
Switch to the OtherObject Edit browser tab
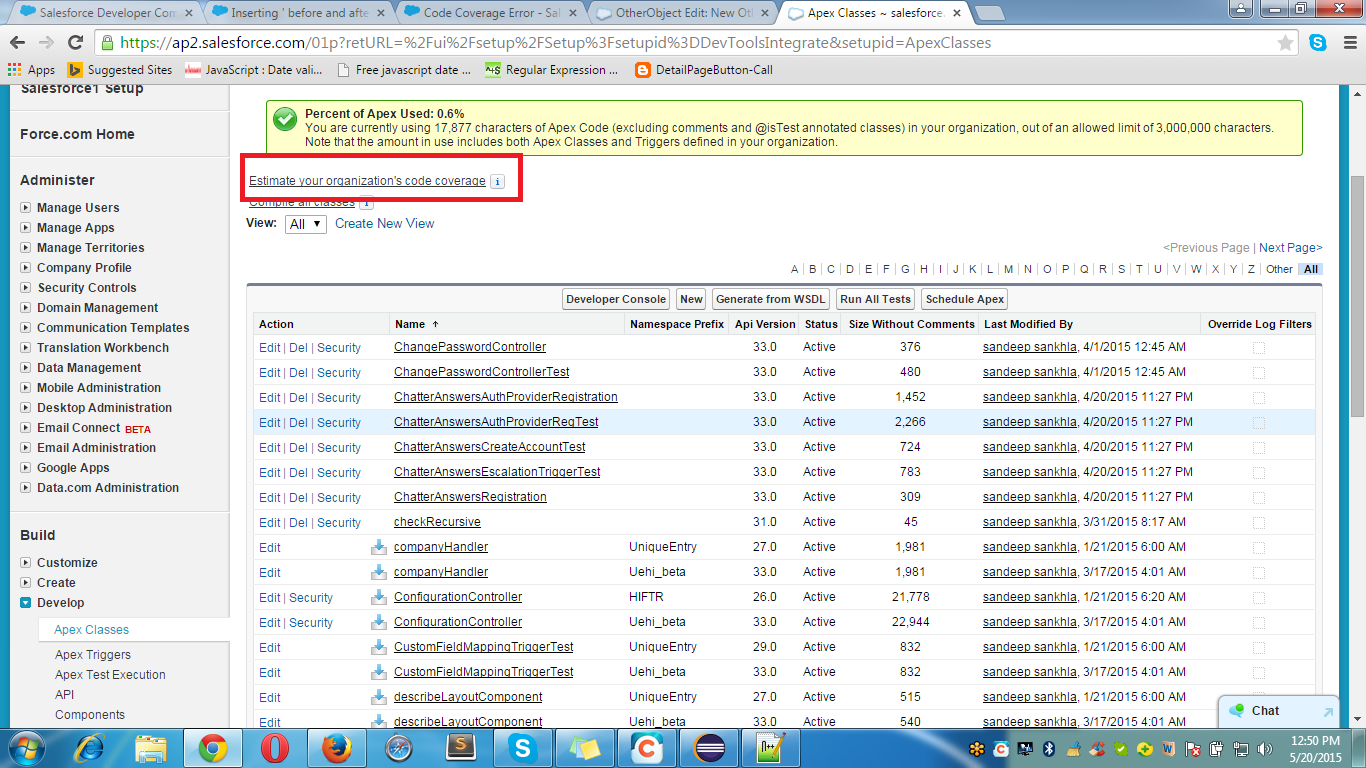coord(680,13)
